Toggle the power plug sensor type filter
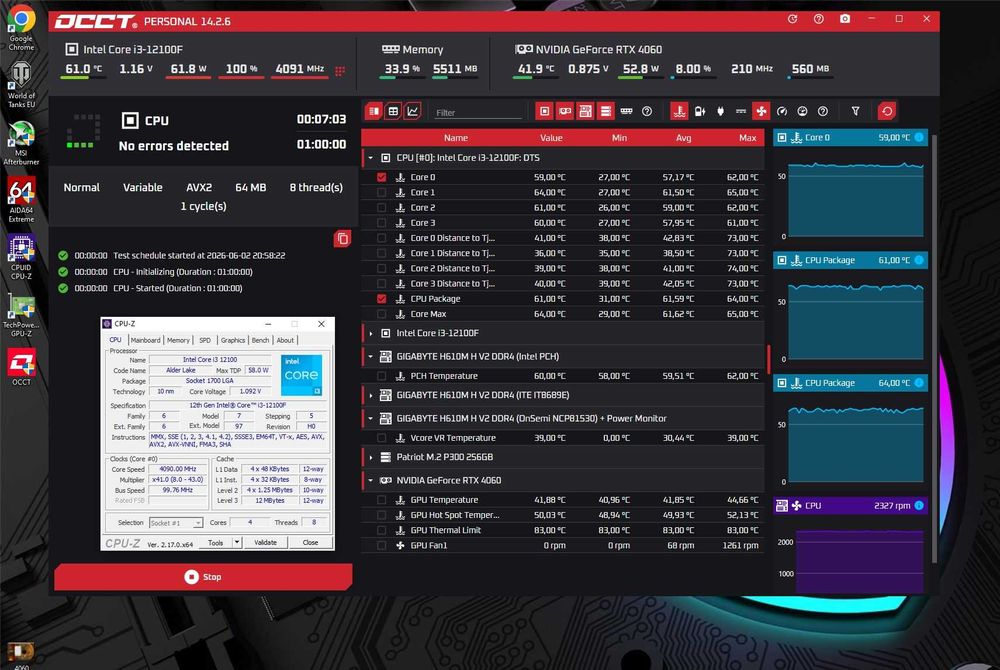Image resolution: width=1000 pixels, height=670 pixels. point(721,112)
